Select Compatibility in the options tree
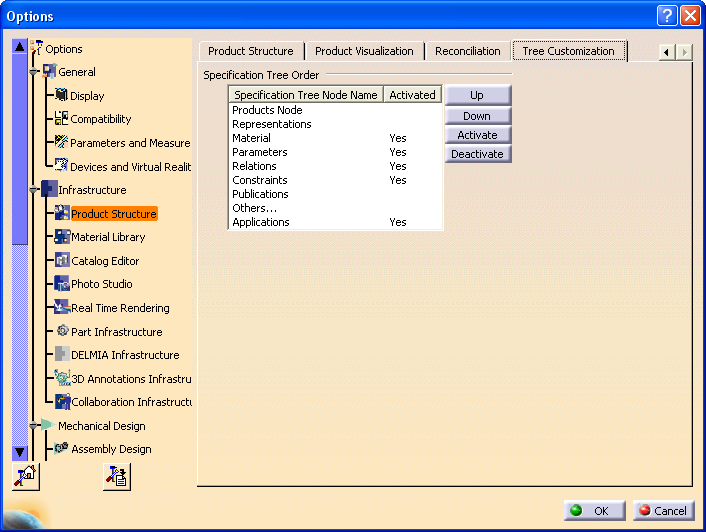Screen dimensions: 706x532 tap(101, 119)
